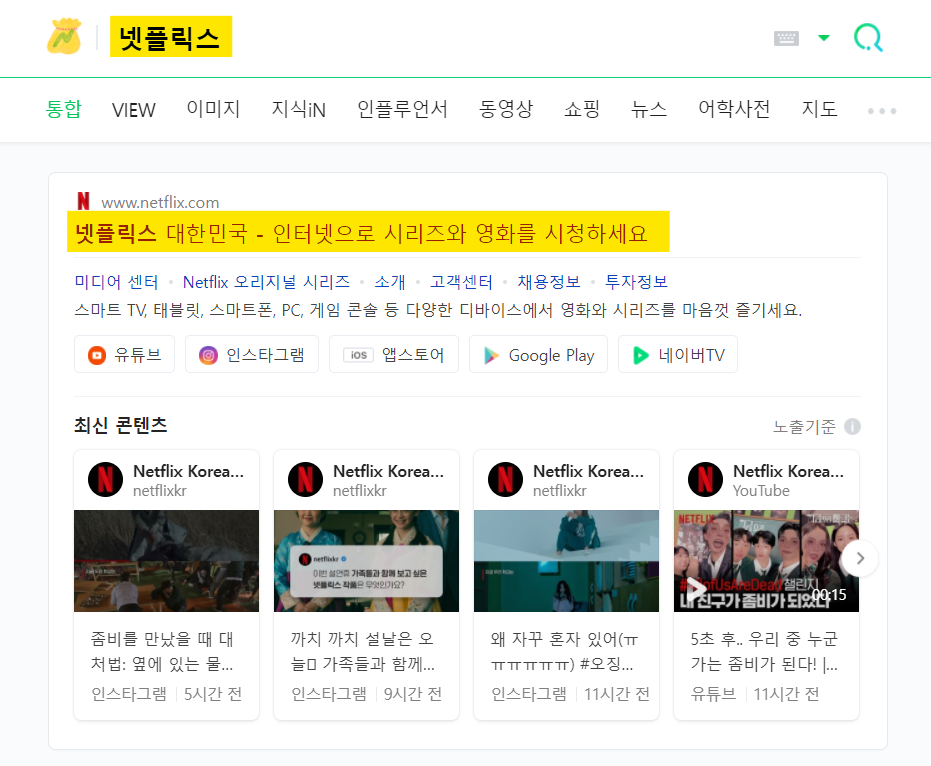
Task: Open the www.netflix.com URL link
Action: tap(160, 202)
